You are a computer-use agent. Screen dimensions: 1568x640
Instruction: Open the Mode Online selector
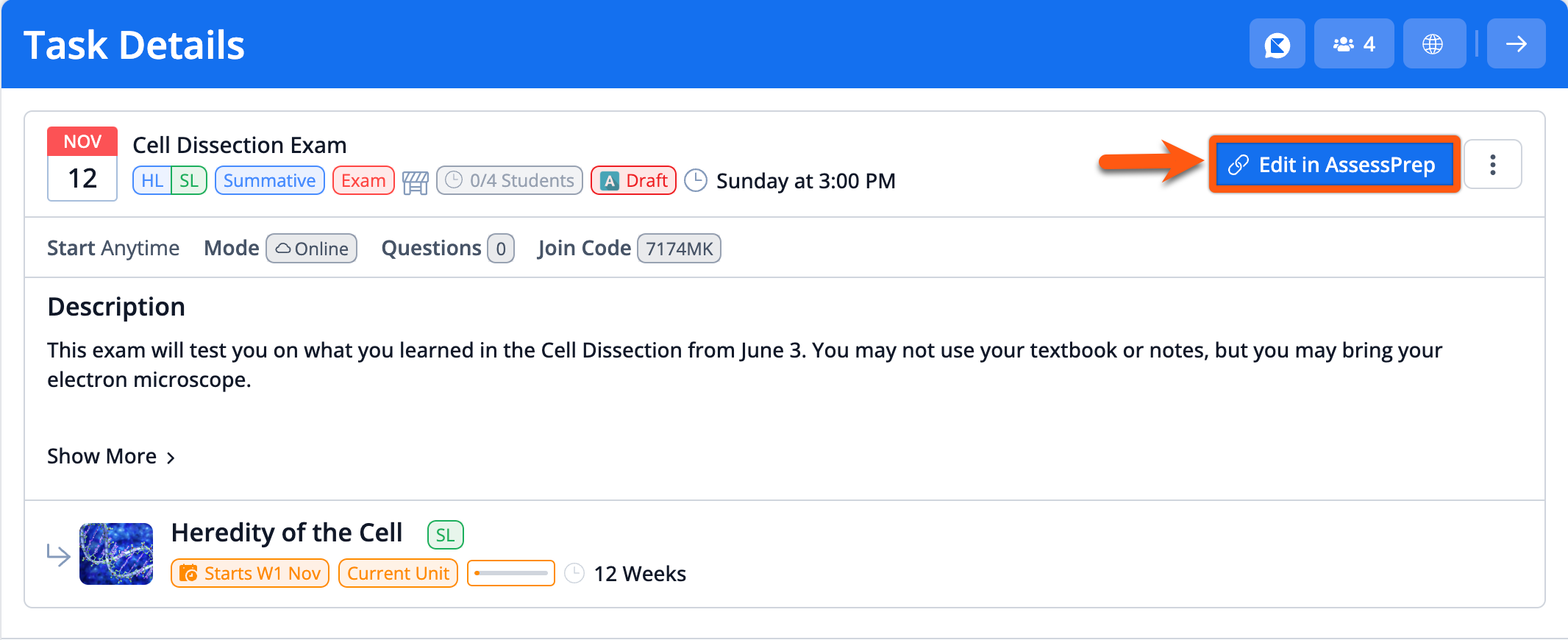[311, 248]
